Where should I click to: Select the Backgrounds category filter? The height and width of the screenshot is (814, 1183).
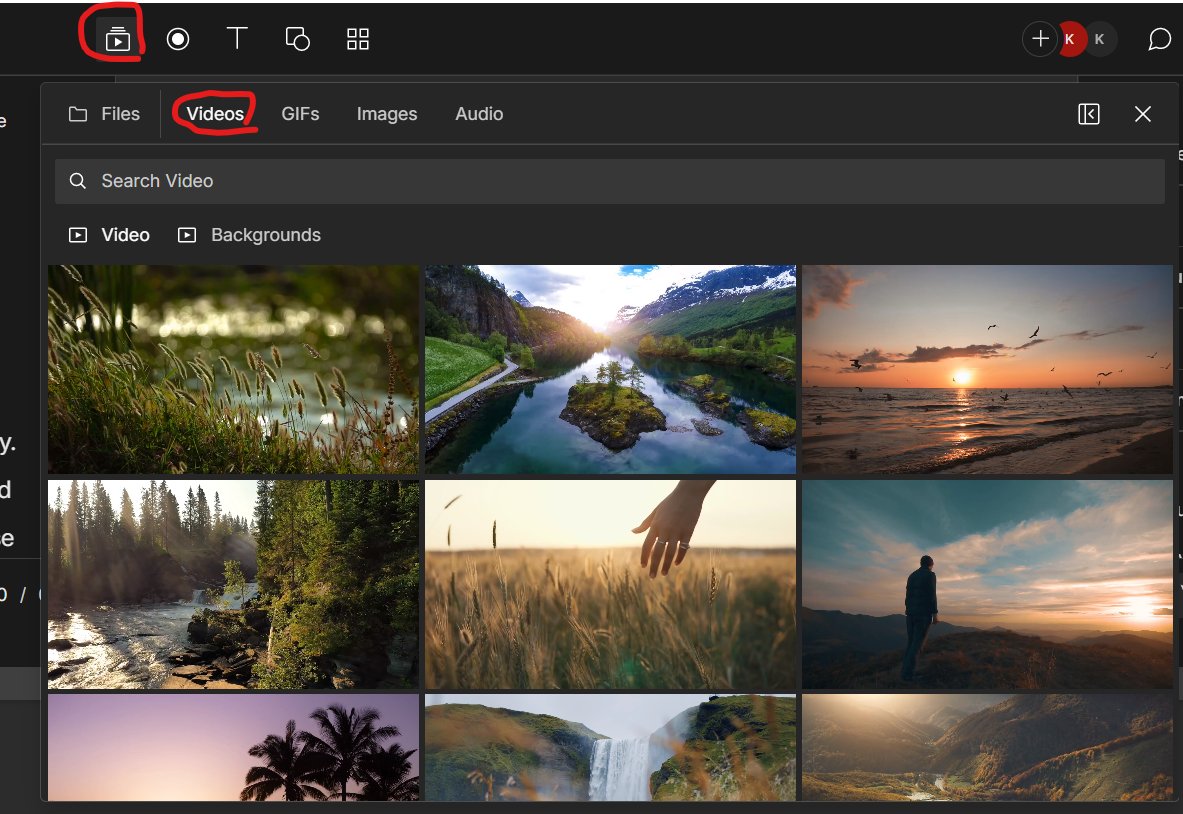pos(250,235)
